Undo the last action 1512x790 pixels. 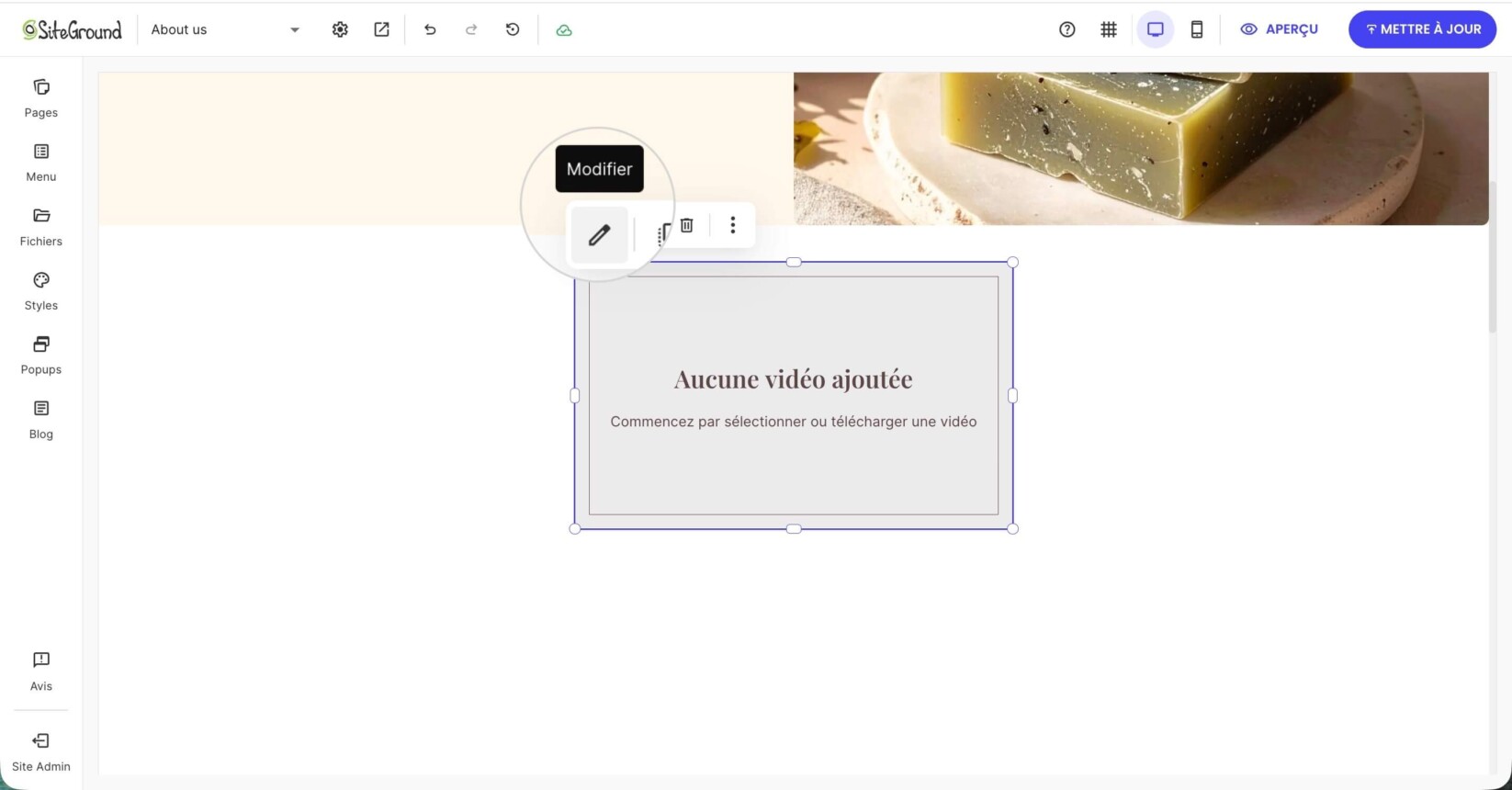point(430,29)
